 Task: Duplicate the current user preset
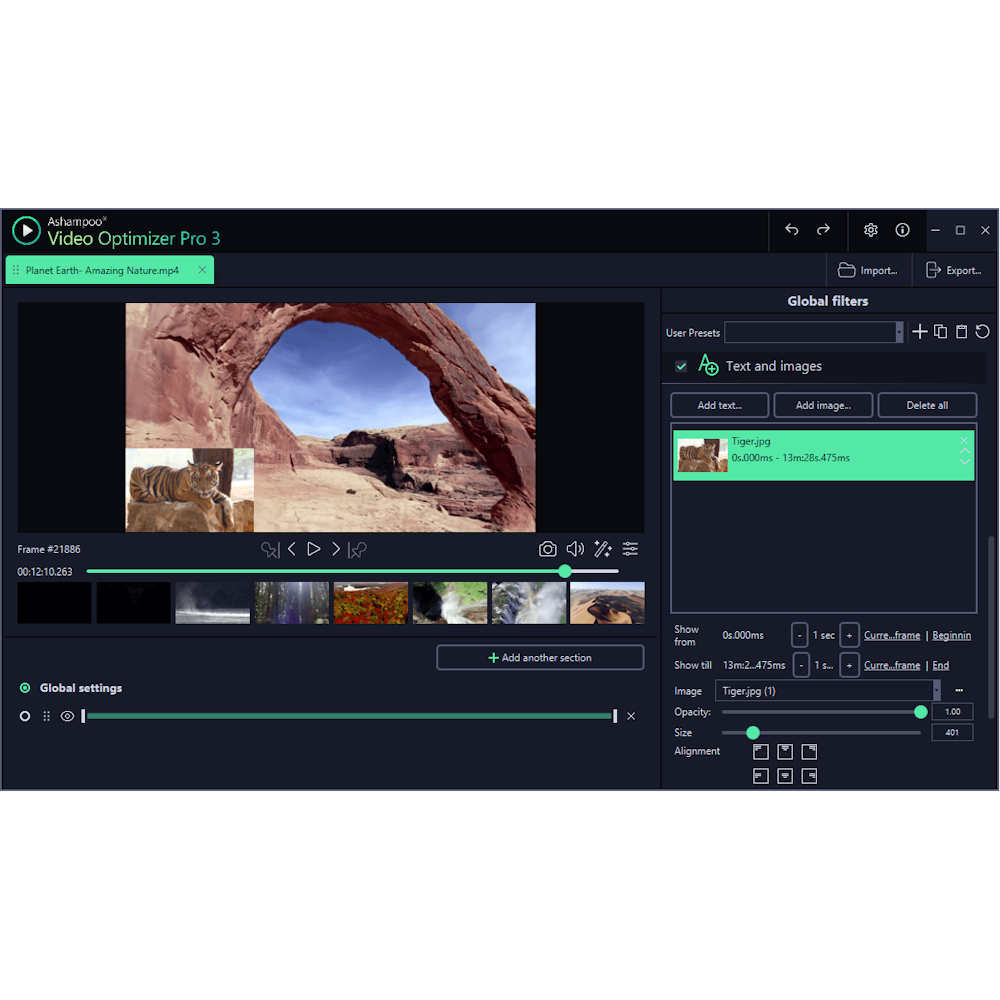(x=940, y=331)
